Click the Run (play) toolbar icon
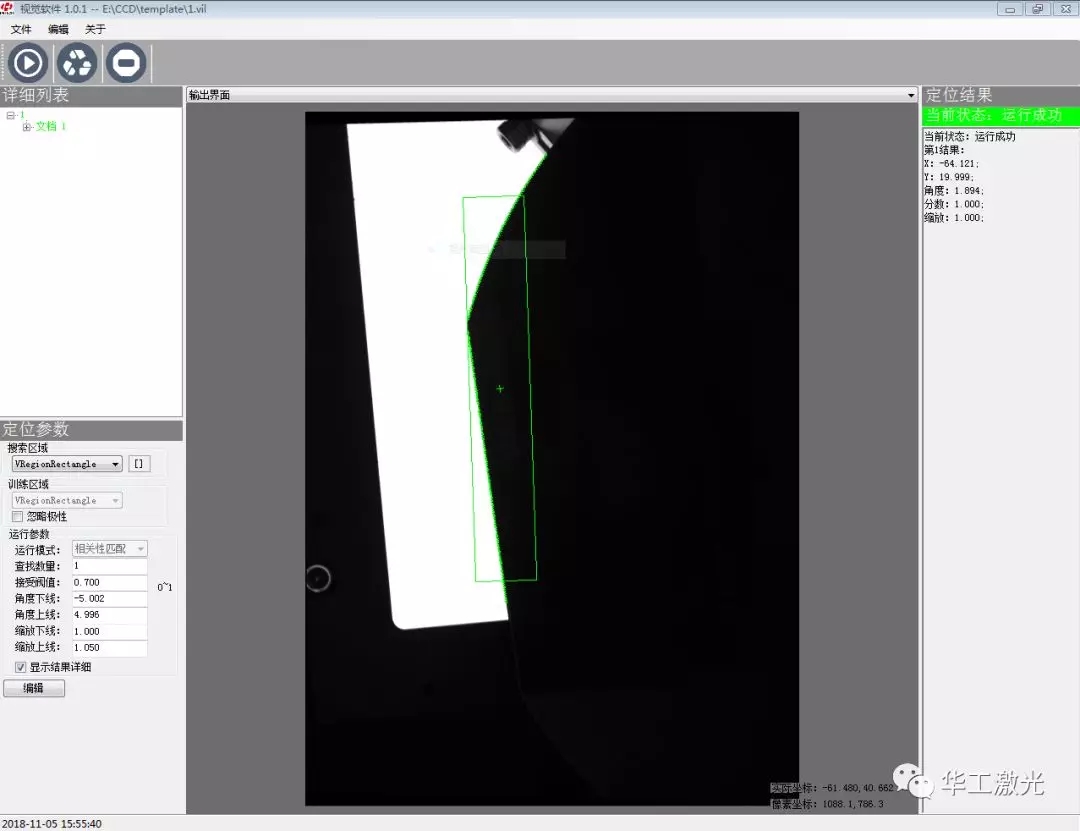Screen dimensions: 1080x831 tap(28, 63)
